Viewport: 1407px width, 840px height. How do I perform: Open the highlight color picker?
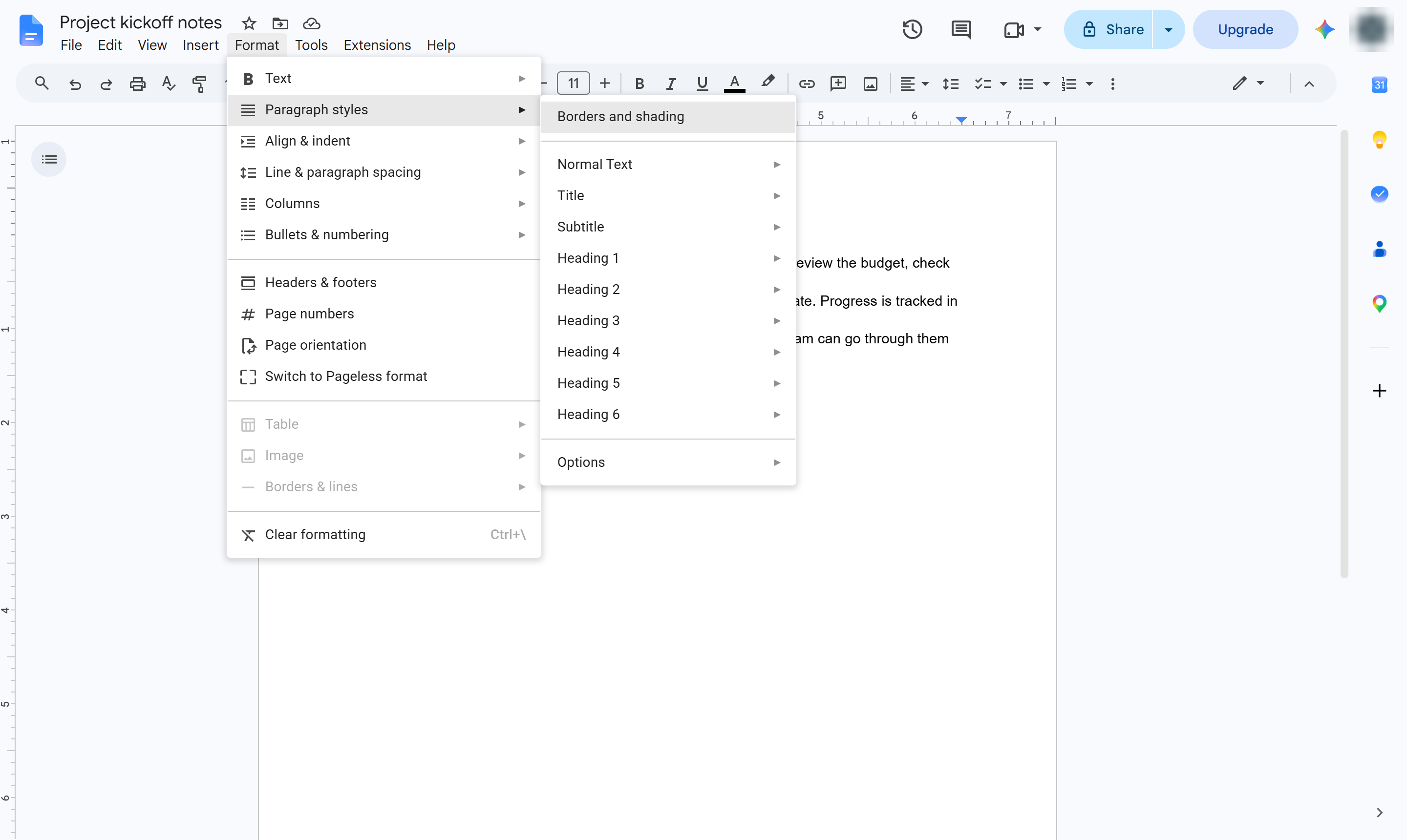tap(768, 83)
